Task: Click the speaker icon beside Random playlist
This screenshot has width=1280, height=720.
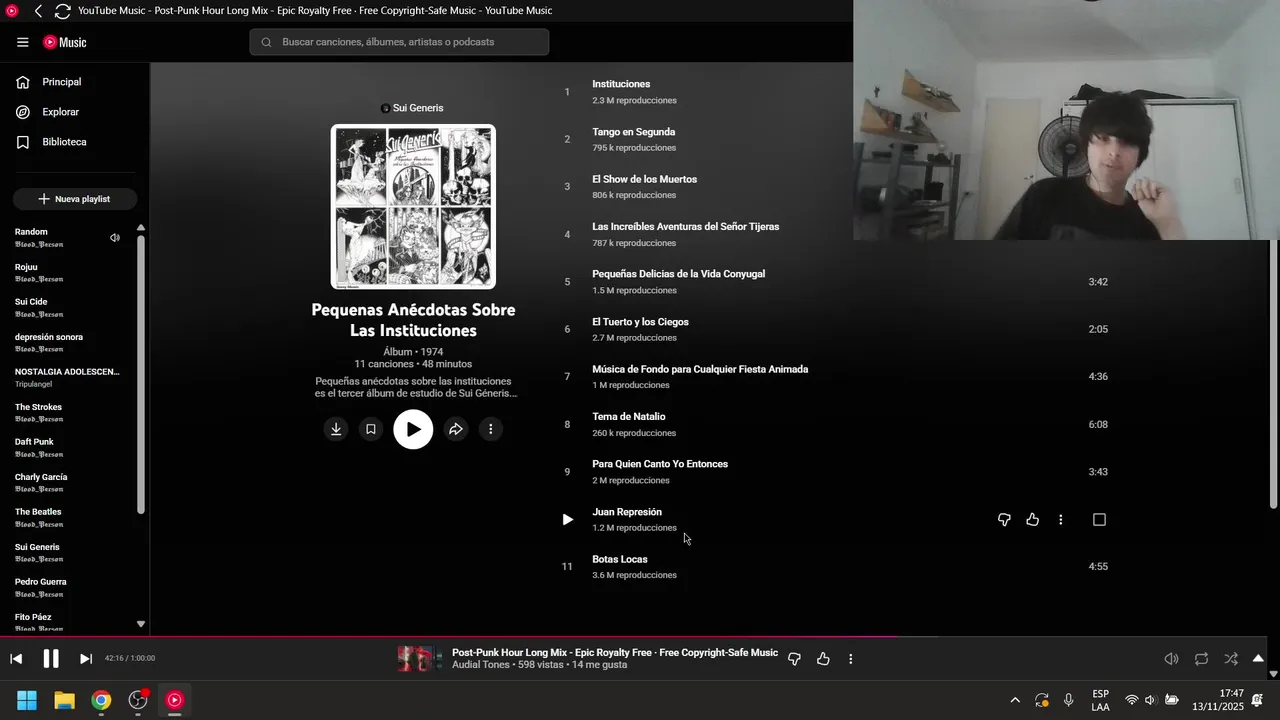Action: click(x=115, y=238)
